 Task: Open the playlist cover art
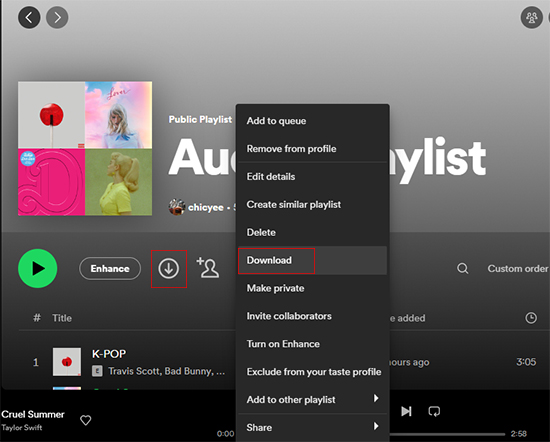click(85, 148)
